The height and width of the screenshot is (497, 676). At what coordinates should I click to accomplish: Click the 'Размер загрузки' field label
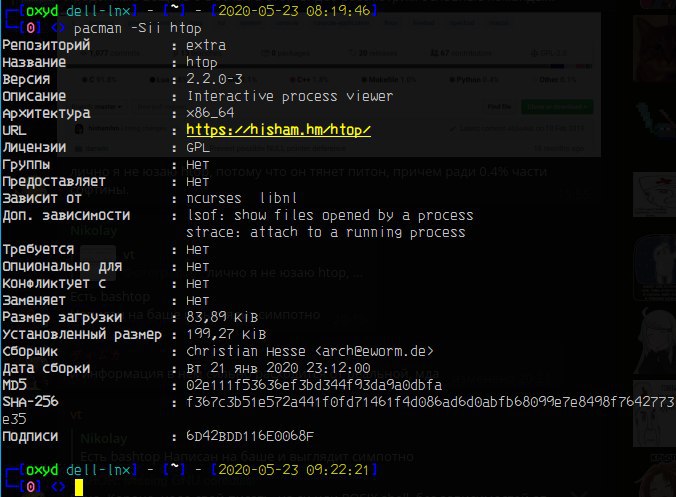(x=62, y=317)
